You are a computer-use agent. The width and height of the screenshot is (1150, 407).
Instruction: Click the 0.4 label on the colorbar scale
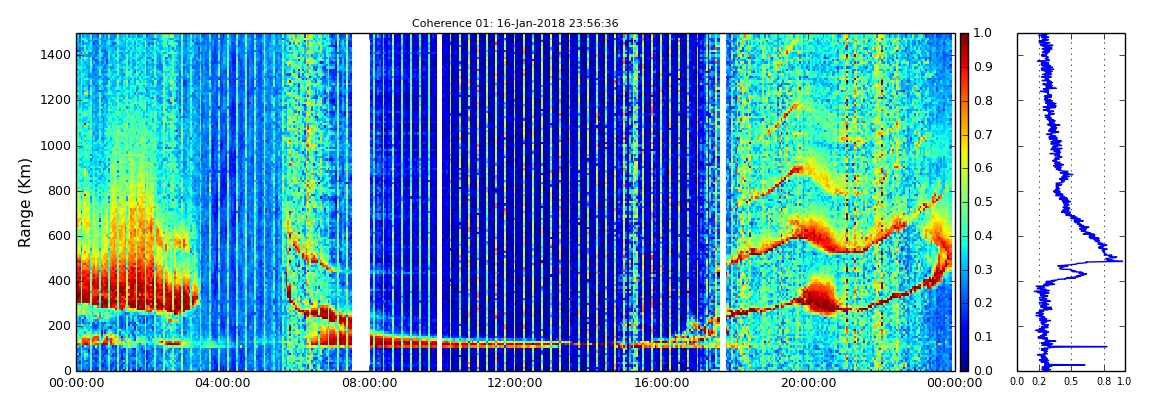pos(982,235)
